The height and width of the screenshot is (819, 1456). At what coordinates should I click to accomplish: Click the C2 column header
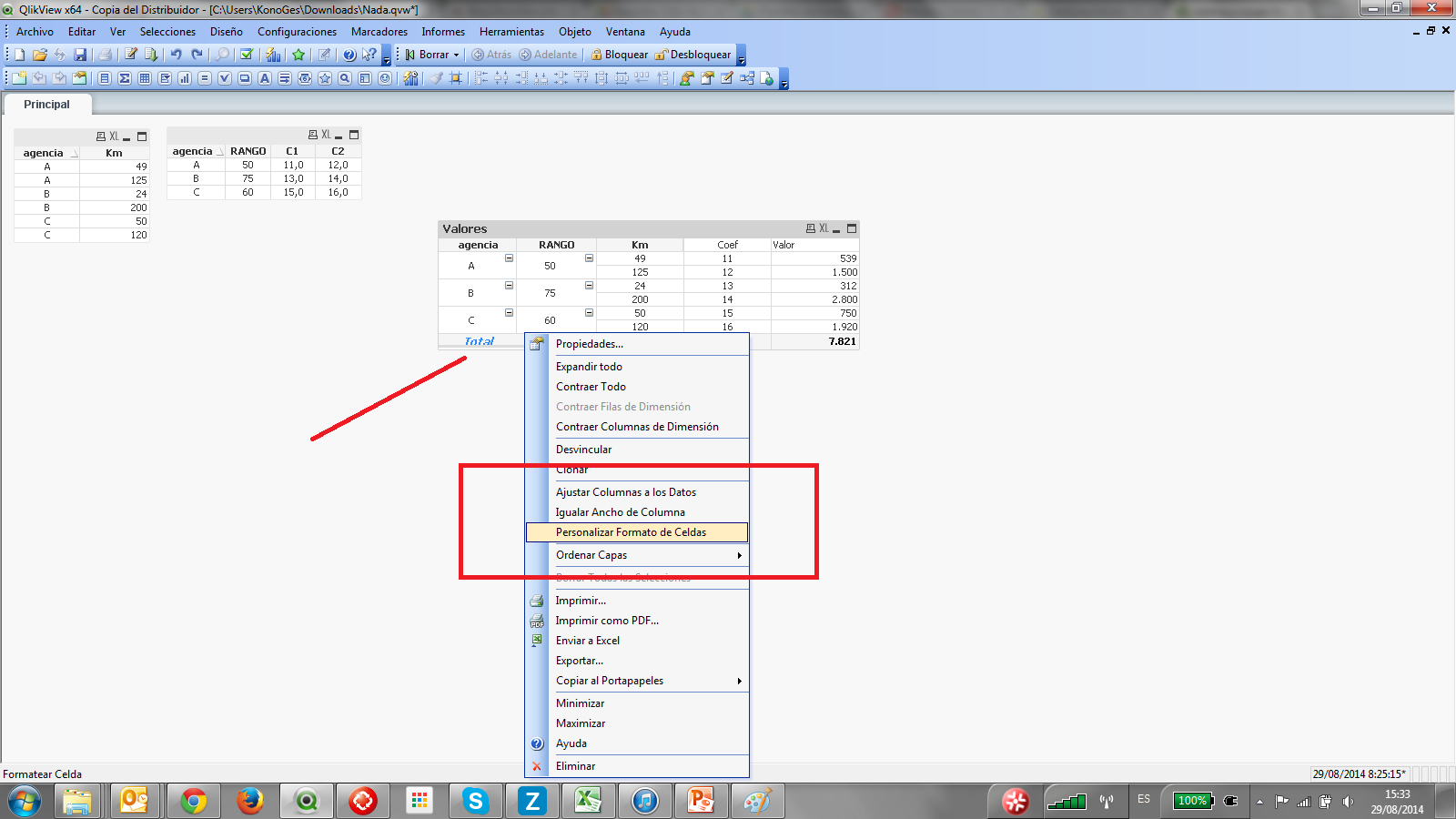(x=338, y=151)
